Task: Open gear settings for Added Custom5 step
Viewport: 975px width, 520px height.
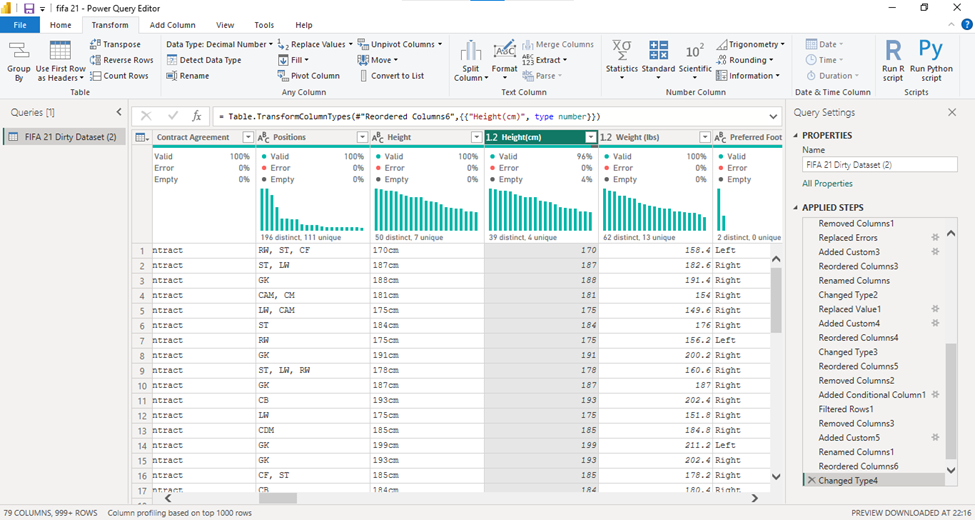Action: (x=935, y=437)
